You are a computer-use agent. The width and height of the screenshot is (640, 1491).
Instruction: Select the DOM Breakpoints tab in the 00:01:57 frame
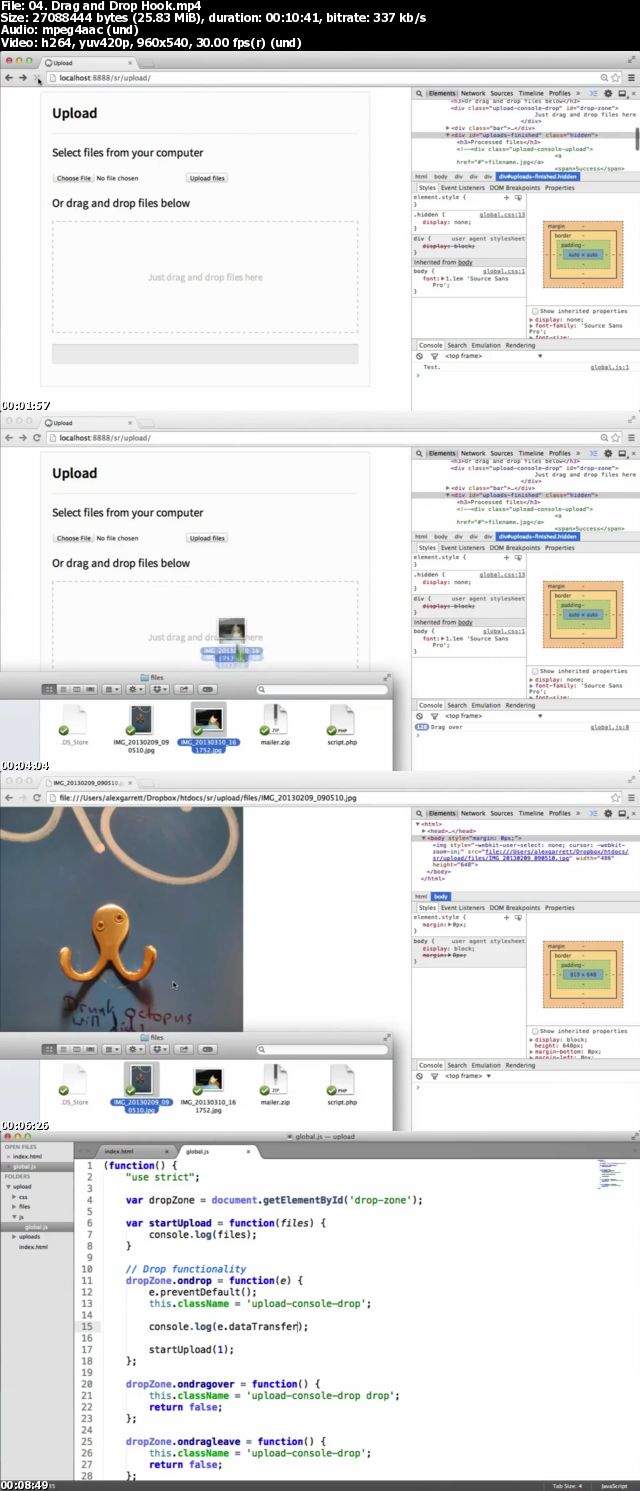tap(515, 187)
